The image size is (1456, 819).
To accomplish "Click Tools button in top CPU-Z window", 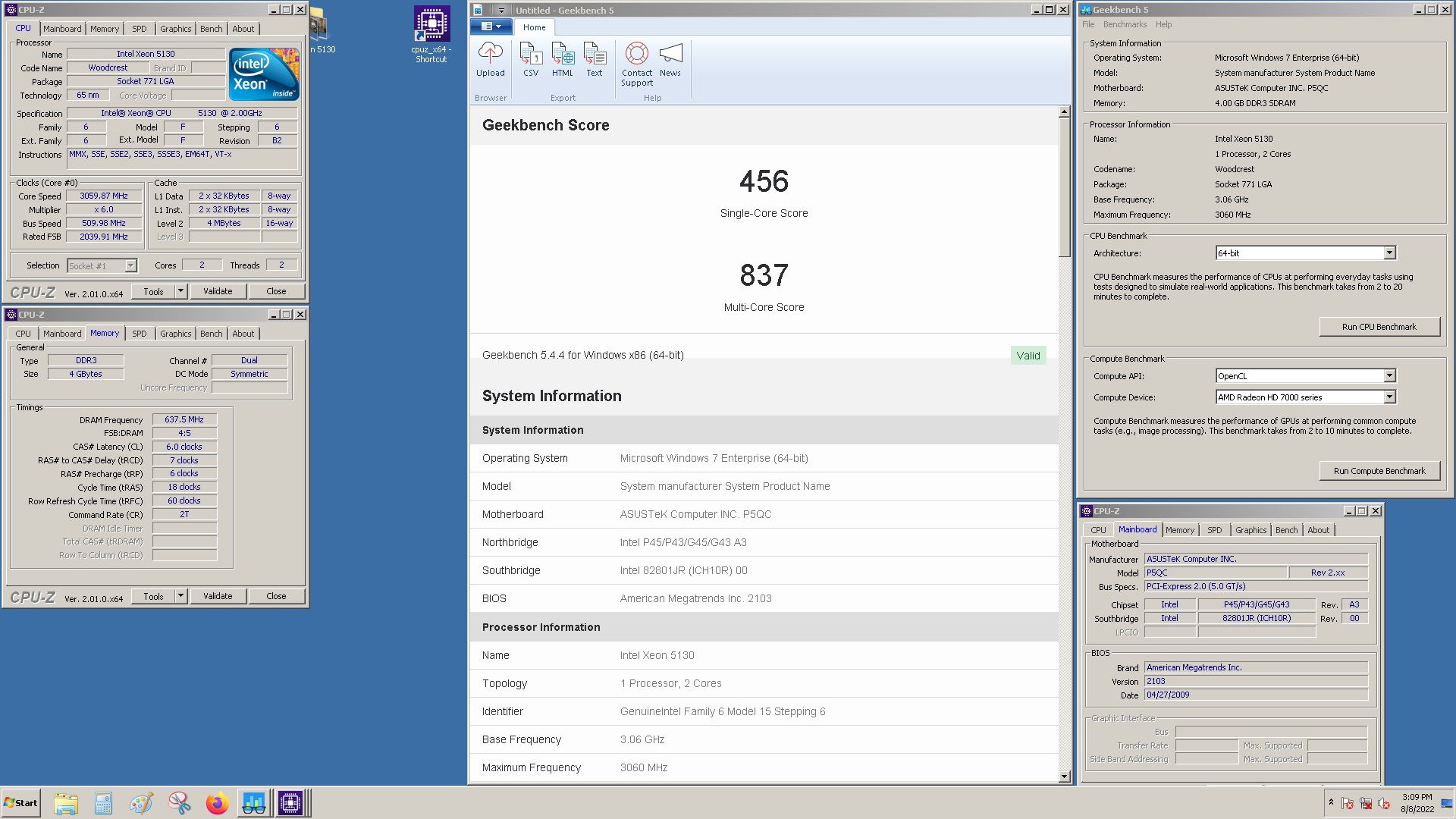I will [x=153, y=291].
